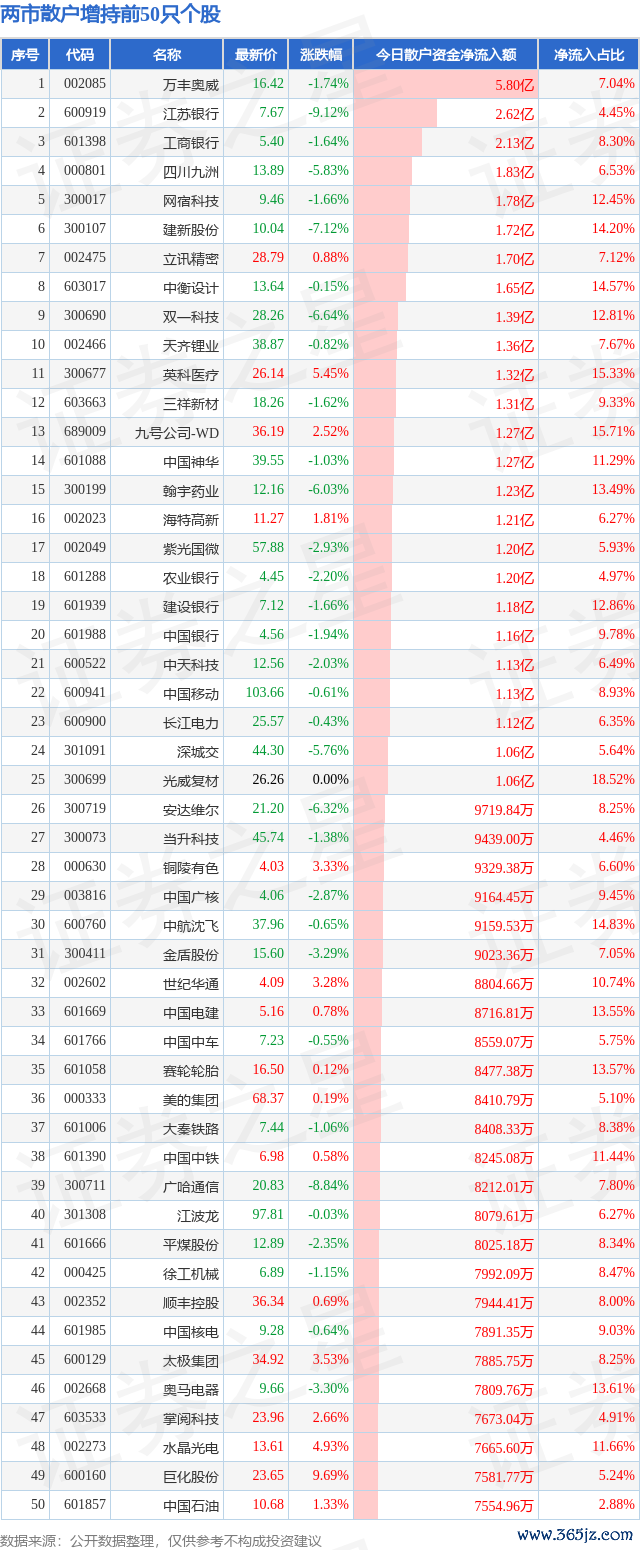Click stock name 大秦铁路
The image size is (640, 1550).
point(190,1128)
